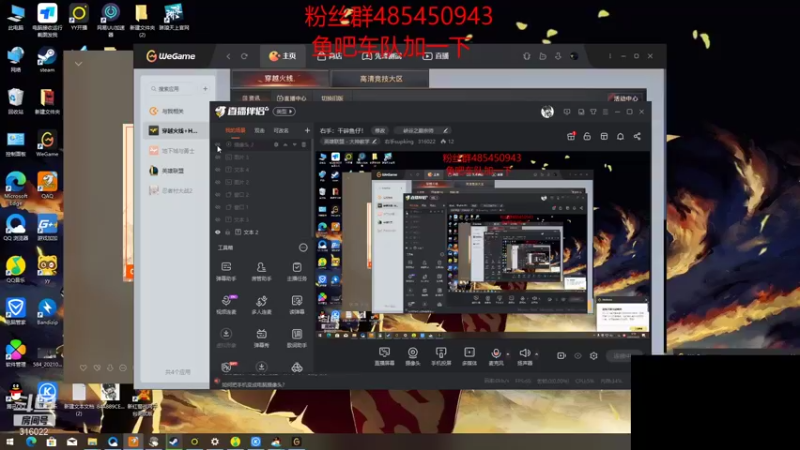Switch to the WeGame 主页 tab
Screen dimensions: 800x450
coord(283,56)
